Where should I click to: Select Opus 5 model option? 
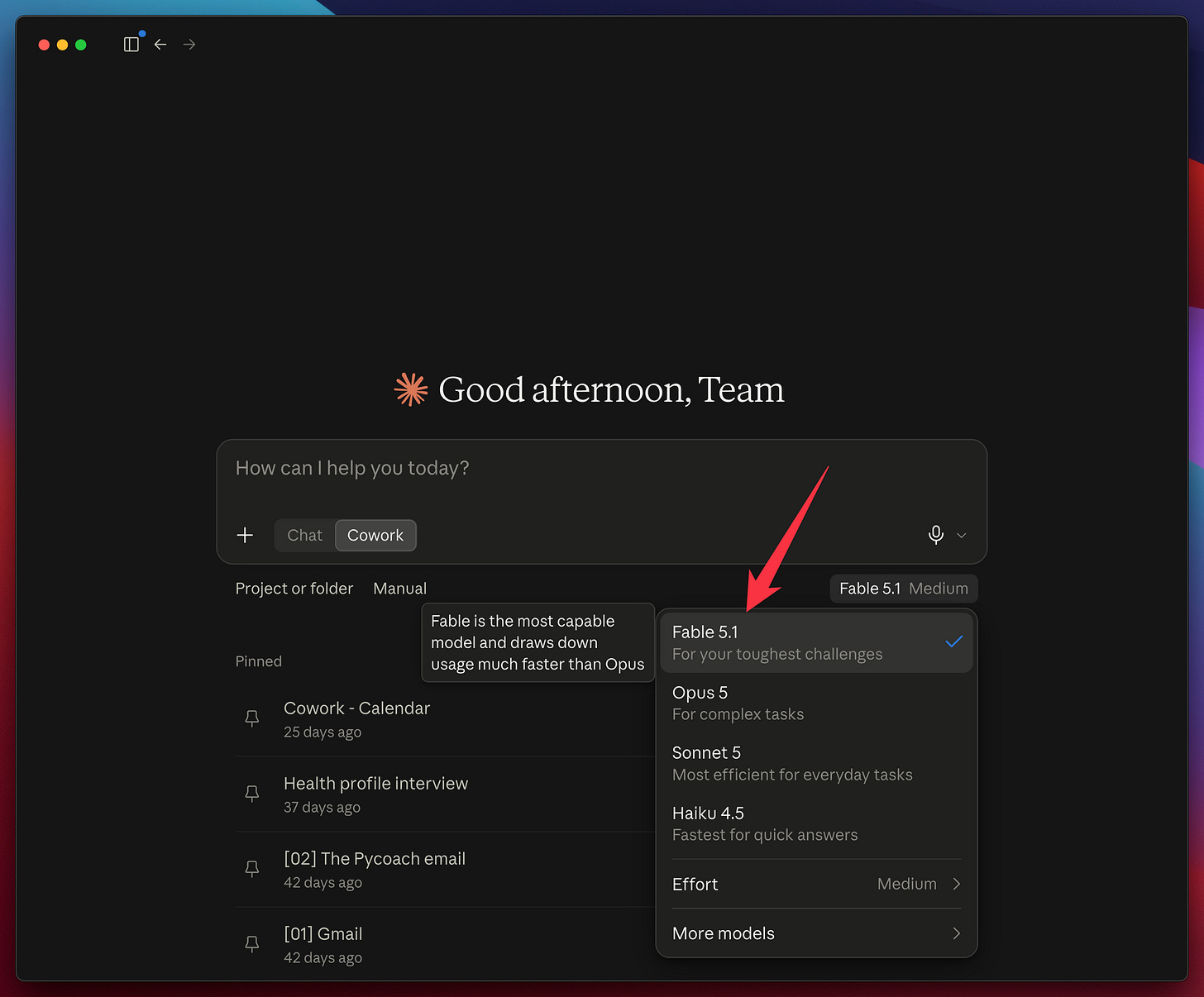[816, 703]
